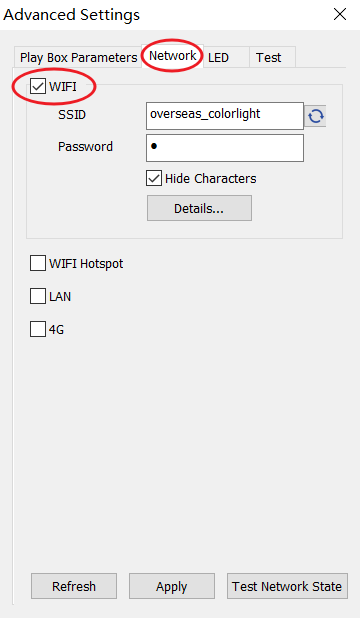
Task: Click into the Password field
Action: coord(225,148)
